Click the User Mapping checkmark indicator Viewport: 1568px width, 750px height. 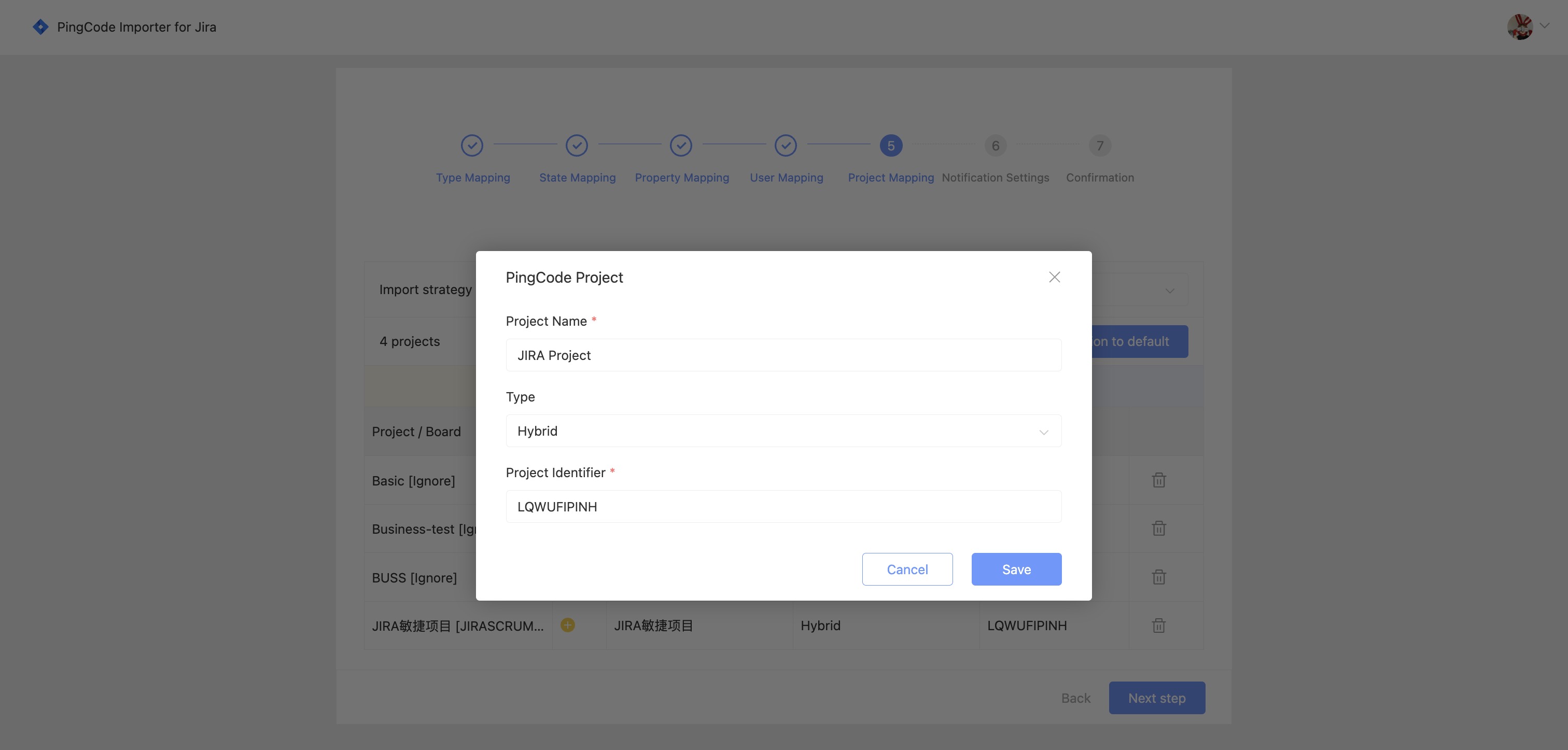click(x=786, y=146)
